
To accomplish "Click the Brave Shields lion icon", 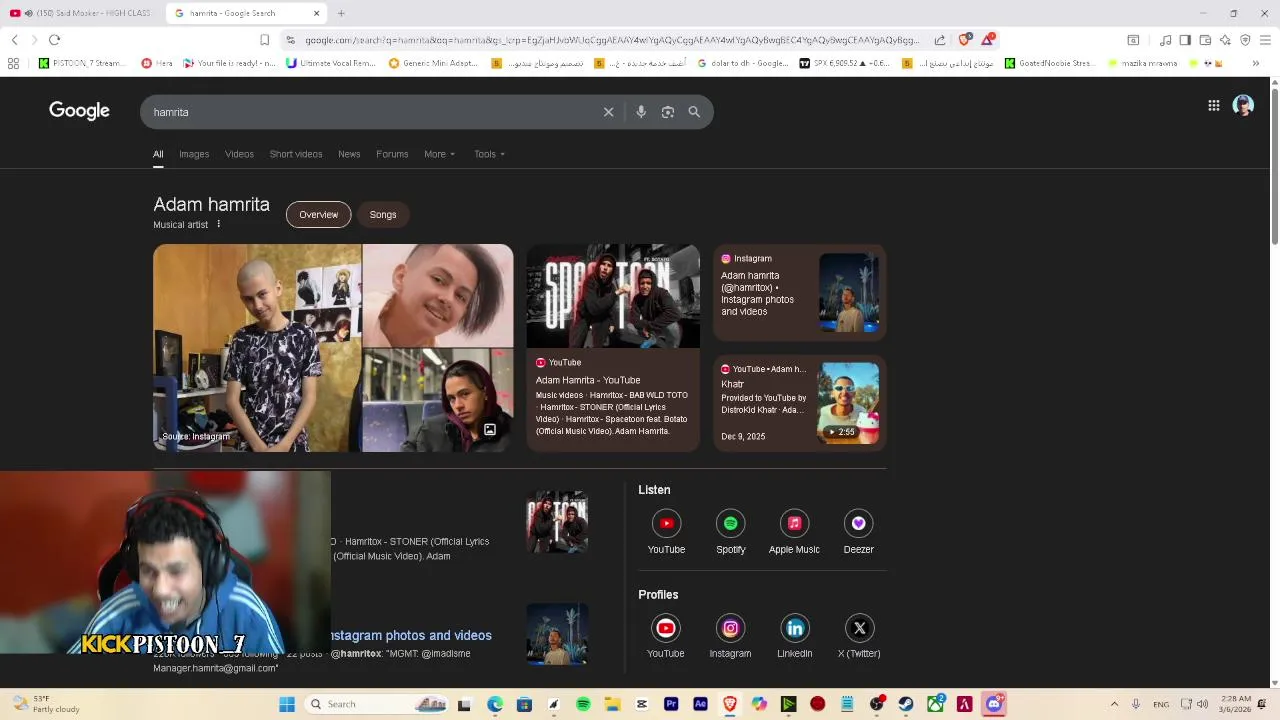I will coord(964,40).
